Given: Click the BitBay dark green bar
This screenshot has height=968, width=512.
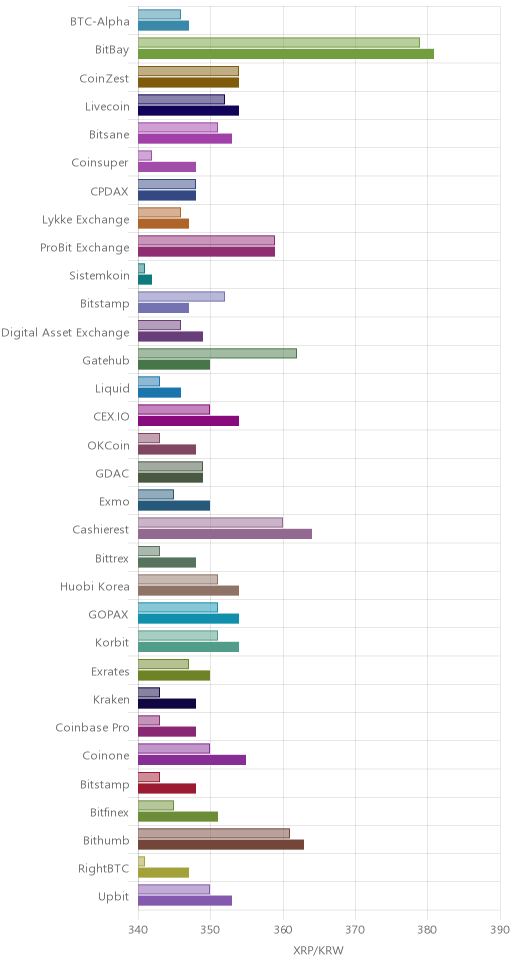Looking at the screenshot, I should 285,54.
